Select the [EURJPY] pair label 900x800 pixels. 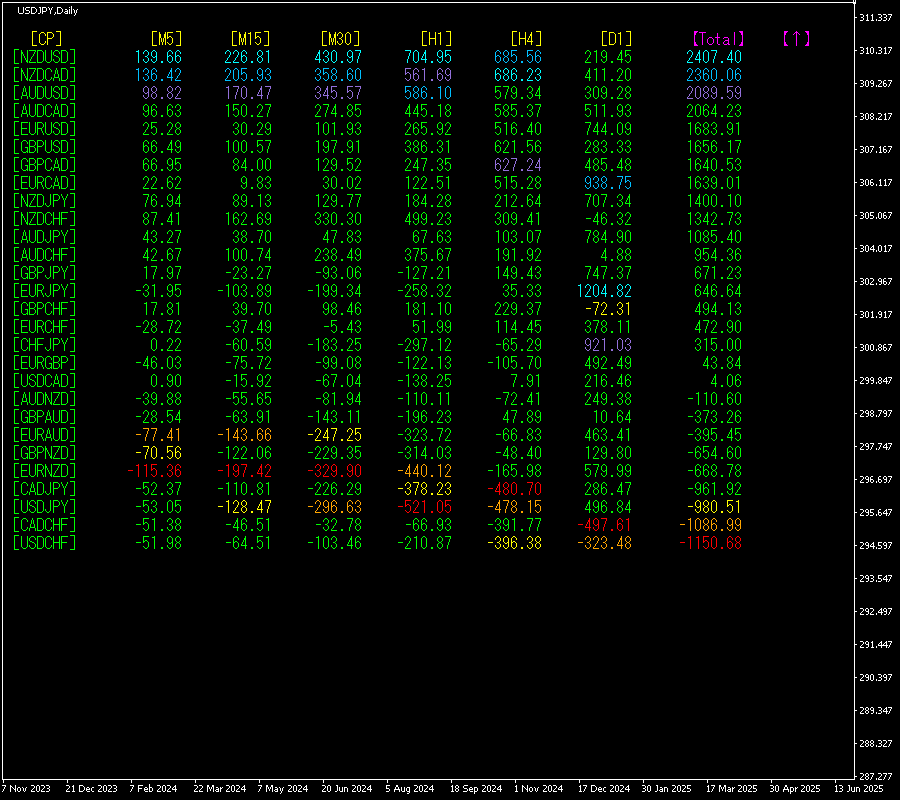[44, 291]
